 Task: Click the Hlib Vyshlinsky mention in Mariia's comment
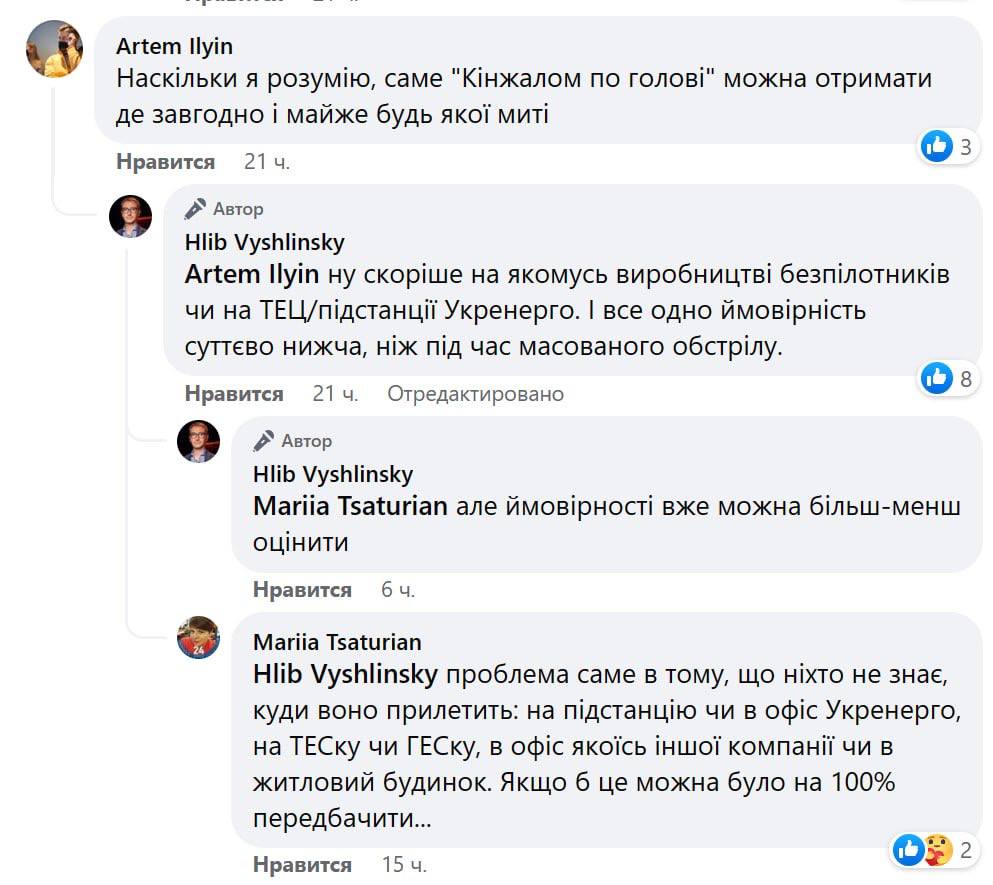(345, 675)
